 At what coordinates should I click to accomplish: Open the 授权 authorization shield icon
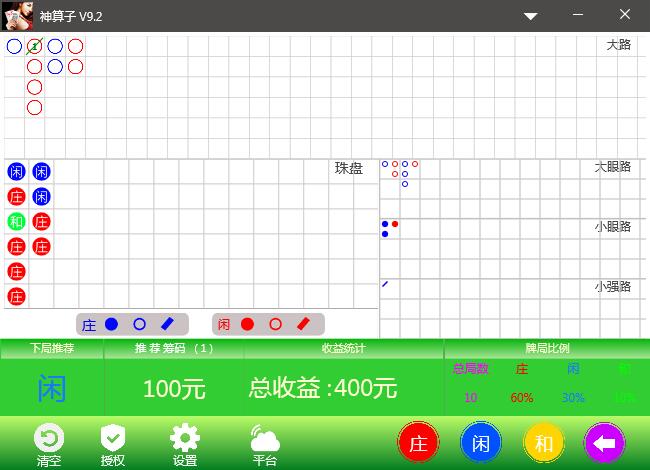[113, 438]
